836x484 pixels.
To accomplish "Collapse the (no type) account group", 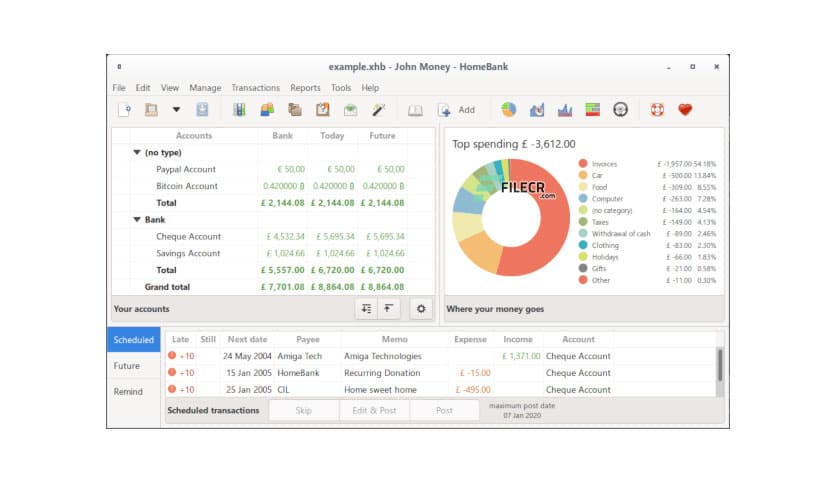I will tap(136, 152).
